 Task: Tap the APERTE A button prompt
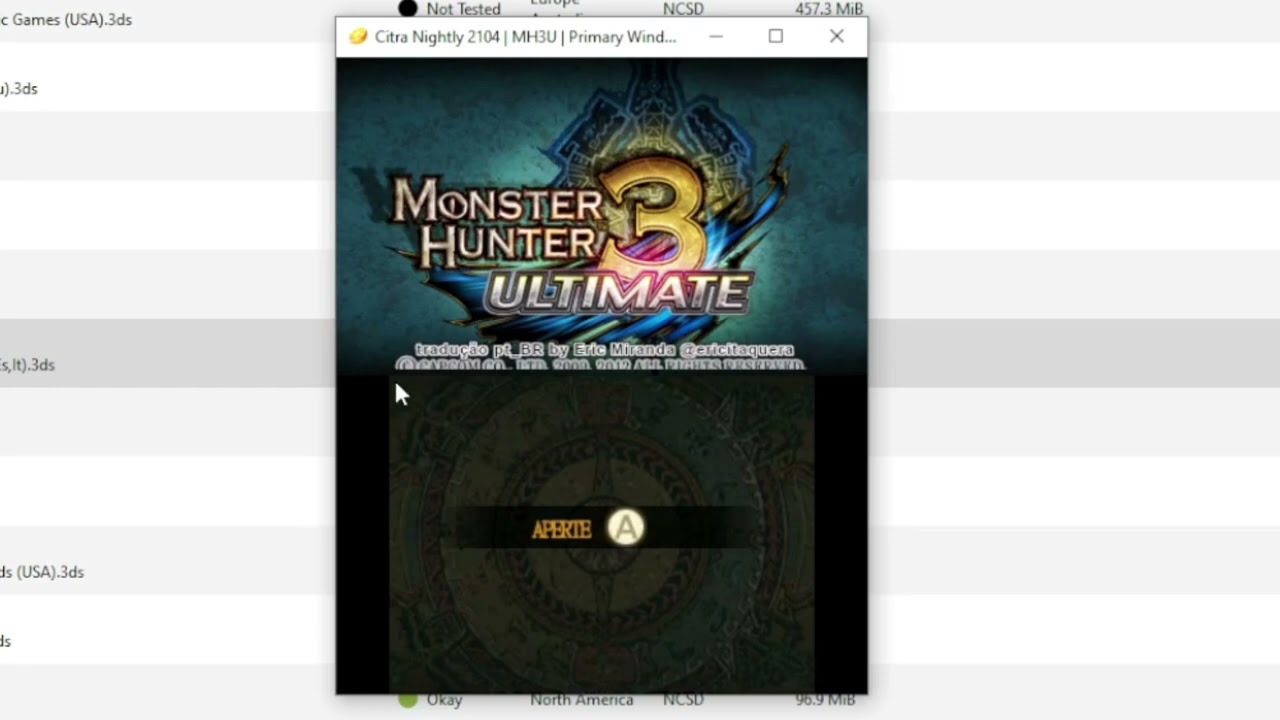click(x=588, y=528)
